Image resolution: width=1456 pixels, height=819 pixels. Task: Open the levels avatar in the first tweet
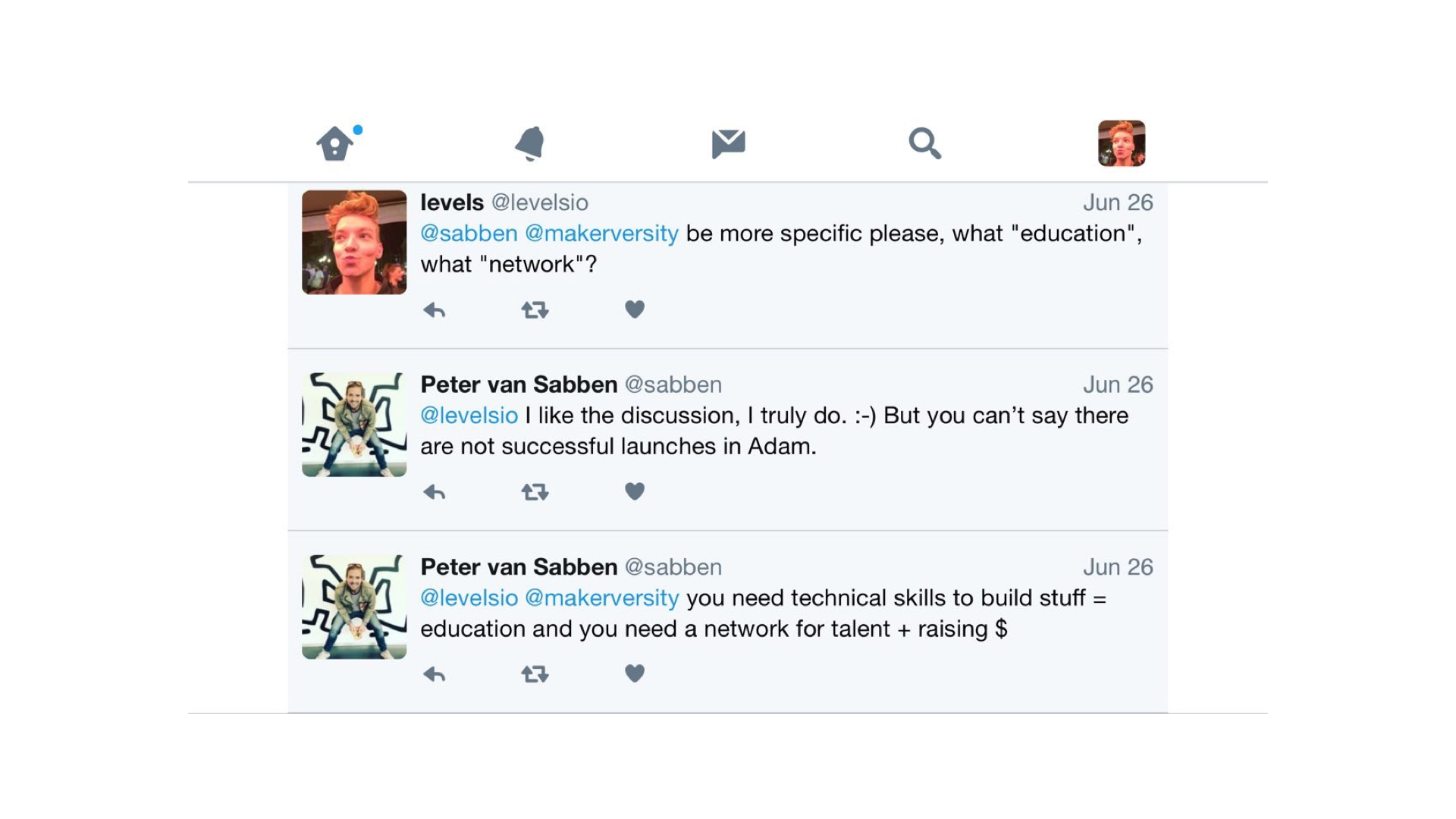tap(354, 242)
